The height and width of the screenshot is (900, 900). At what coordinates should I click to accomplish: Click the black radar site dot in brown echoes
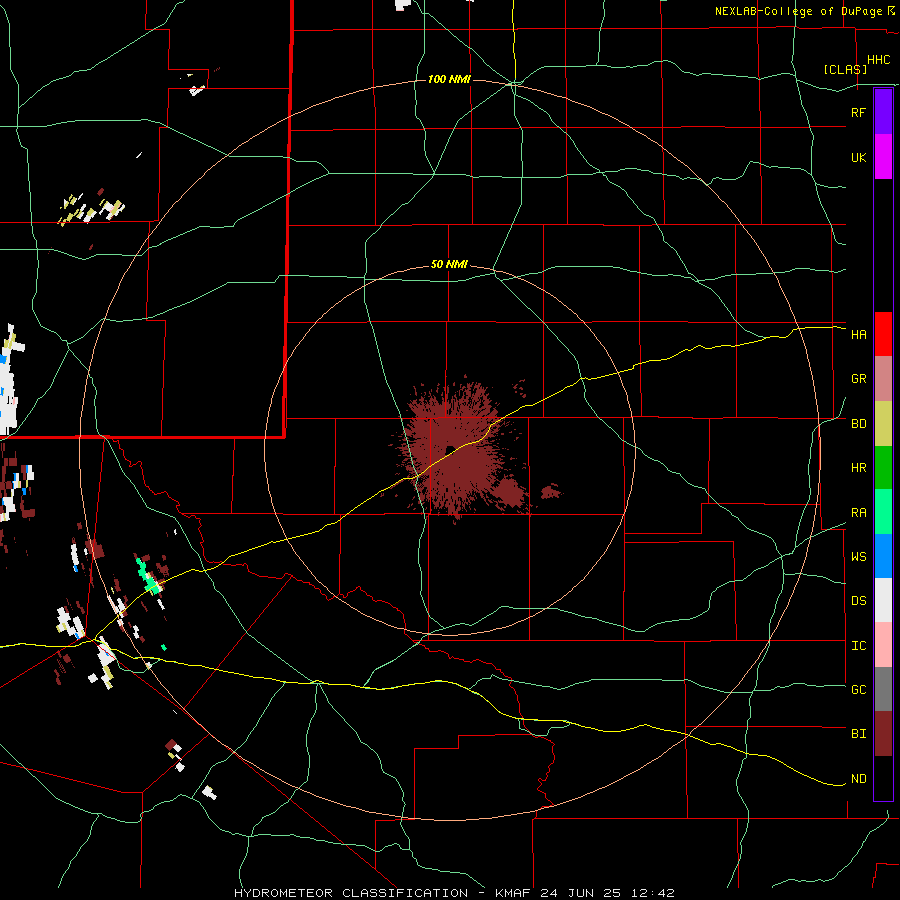[450, 449]
